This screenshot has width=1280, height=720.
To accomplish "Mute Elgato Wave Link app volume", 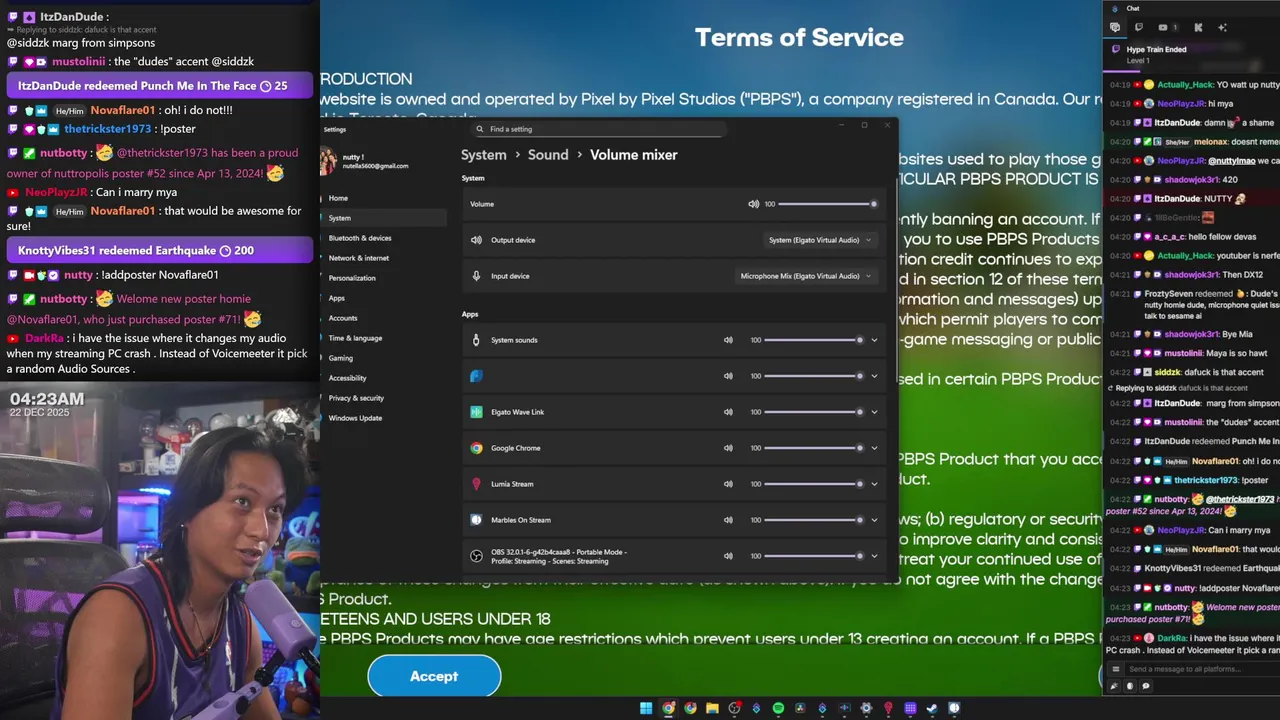I will click(728, 412).
